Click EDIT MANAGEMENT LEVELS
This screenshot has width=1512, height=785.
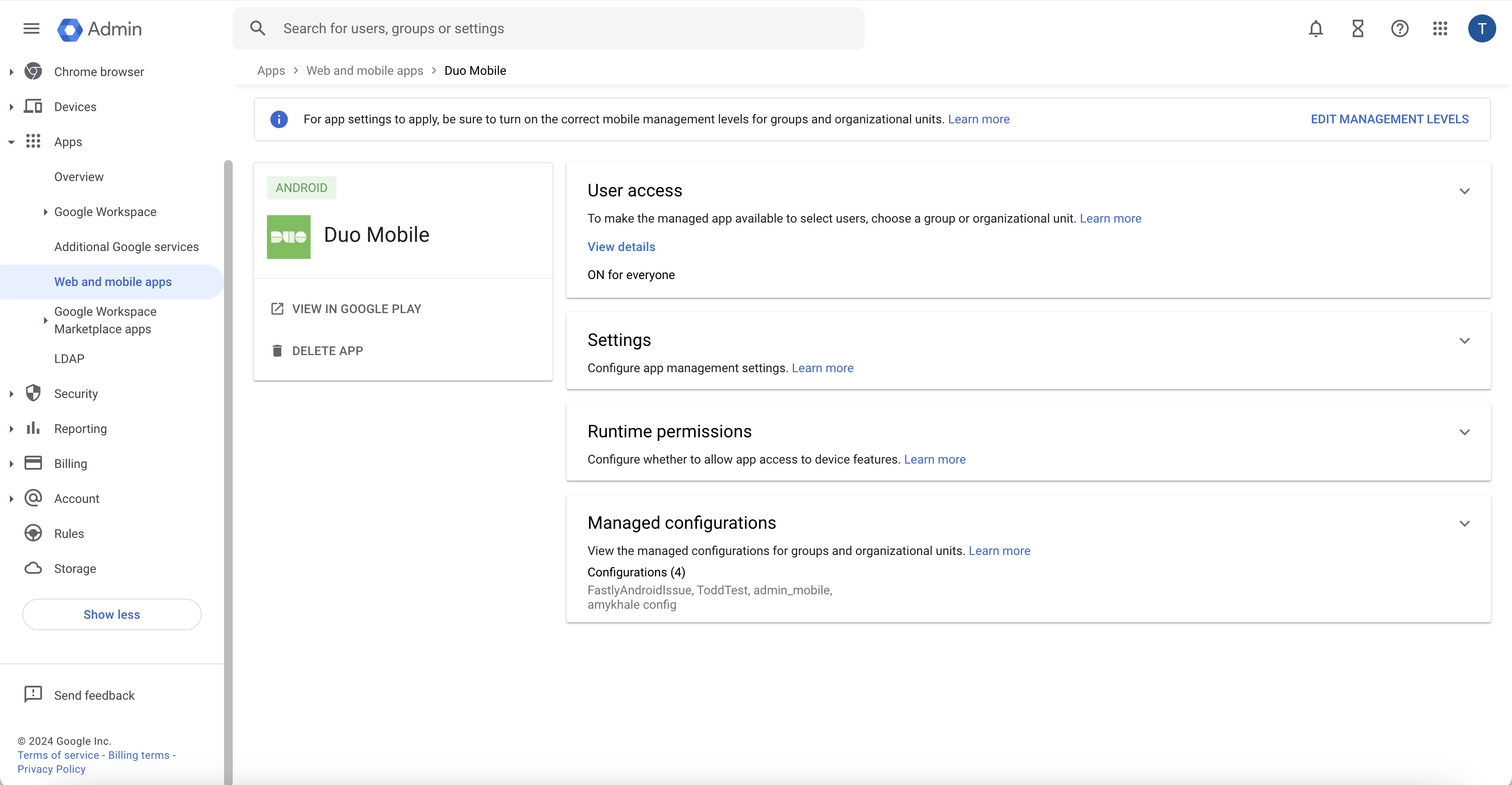(1389, 119)
